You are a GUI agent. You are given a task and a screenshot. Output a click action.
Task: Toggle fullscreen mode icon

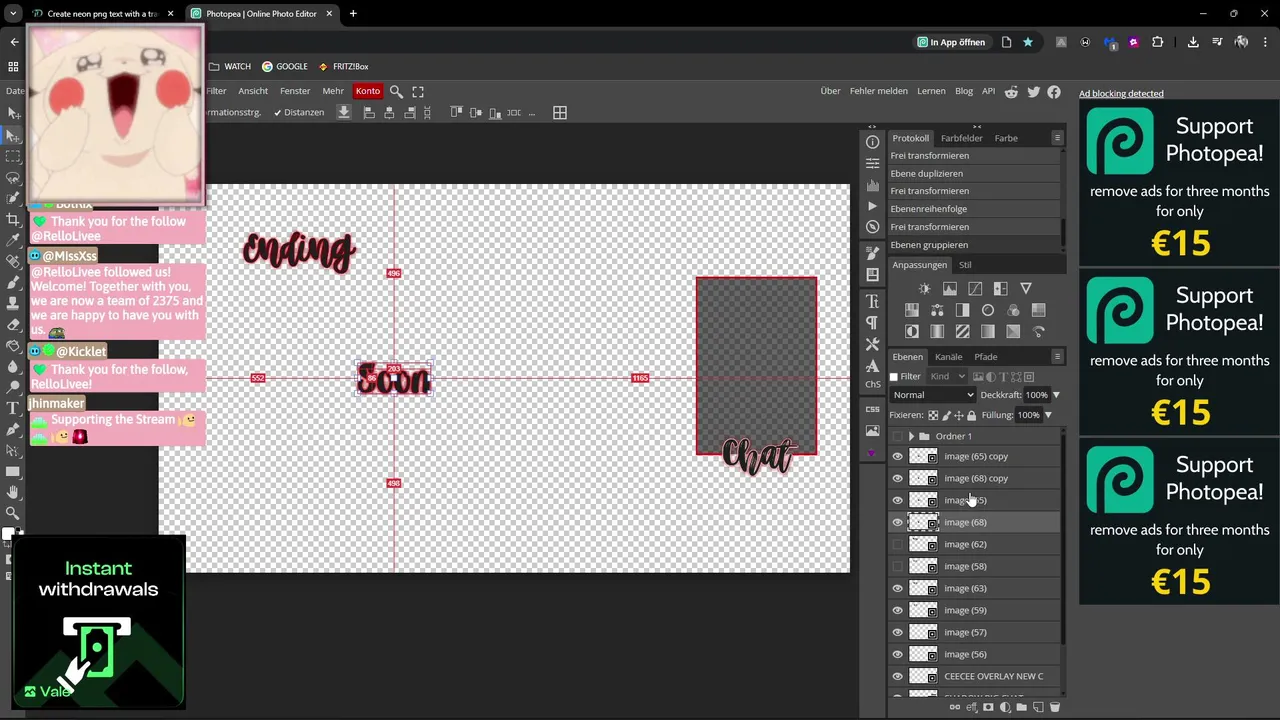point(418,91)
